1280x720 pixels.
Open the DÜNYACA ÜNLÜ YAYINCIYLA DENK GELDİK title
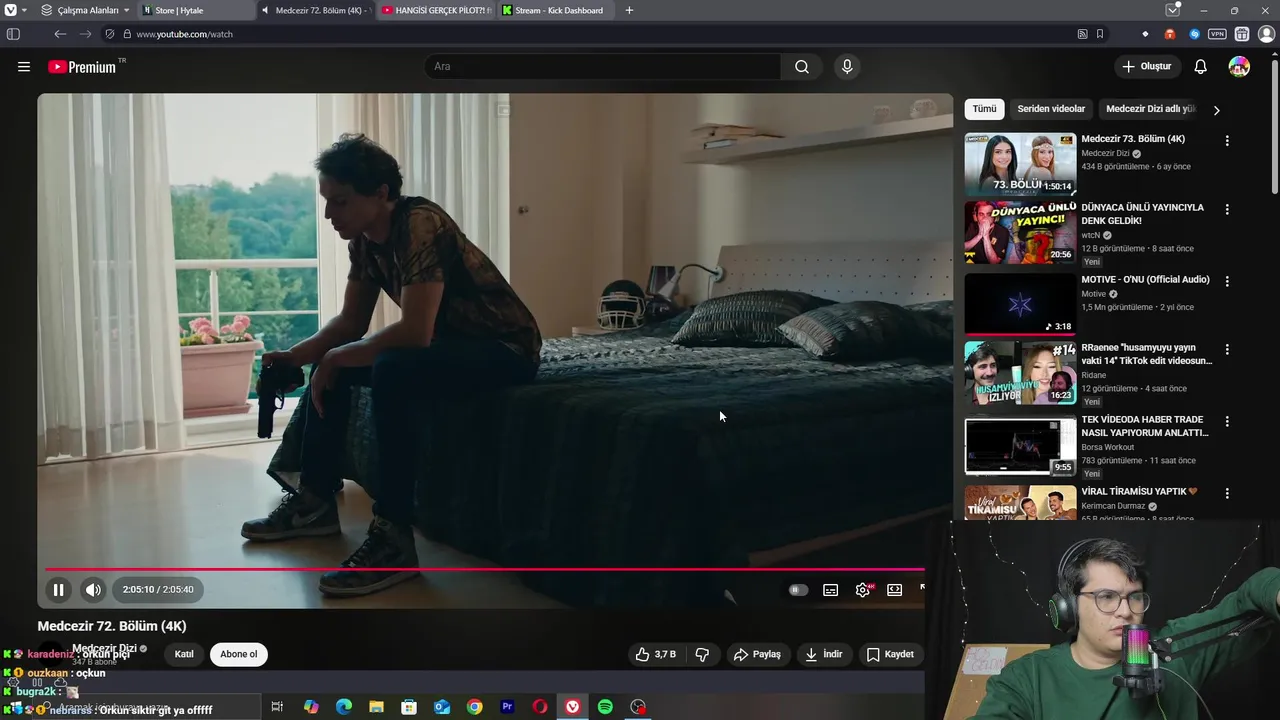point(1142,214)
